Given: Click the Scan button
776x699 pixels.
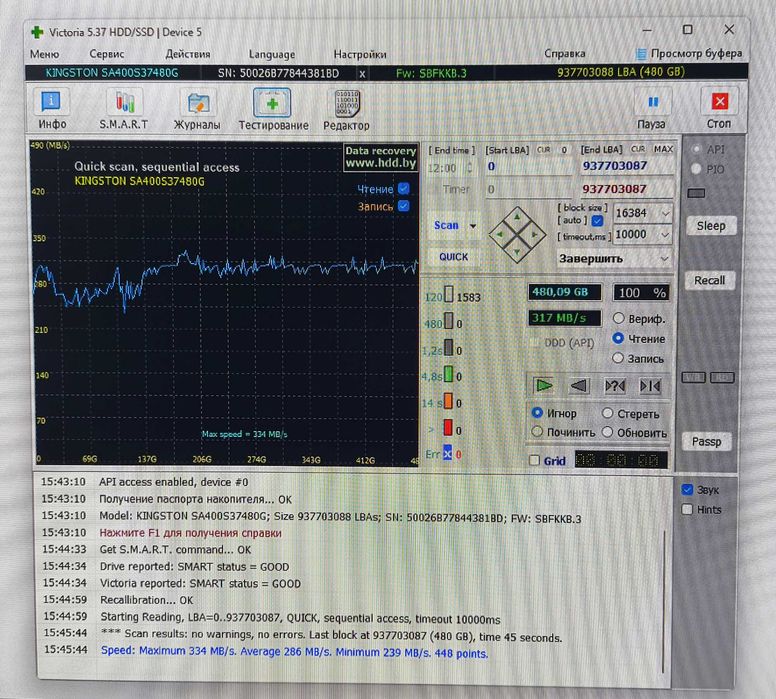Looking at the screenshot, I should tap(446, 226).
